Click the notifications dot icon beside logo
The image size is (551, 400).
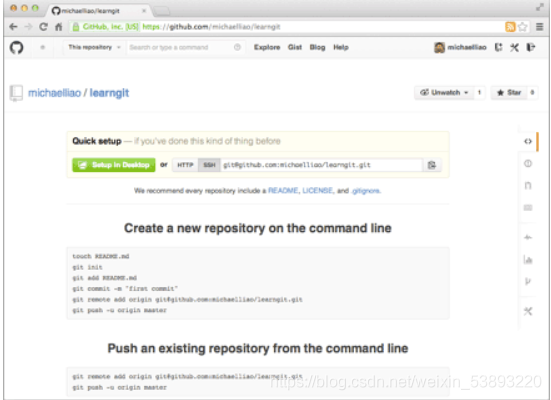point(43,47)
